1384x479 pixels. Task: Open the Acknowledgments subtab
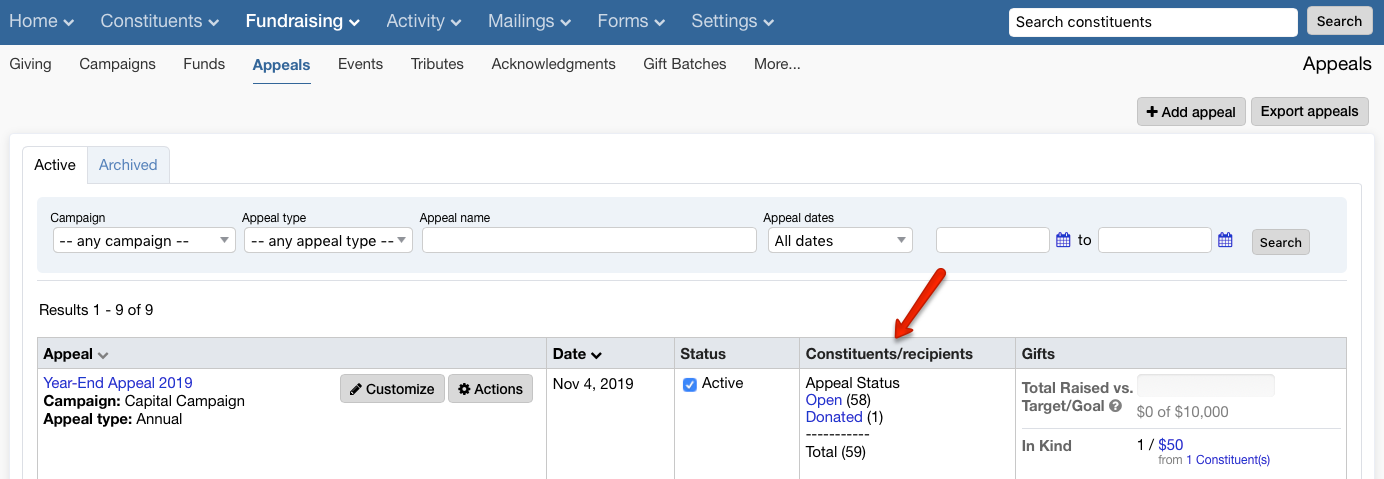coord(553,64)
